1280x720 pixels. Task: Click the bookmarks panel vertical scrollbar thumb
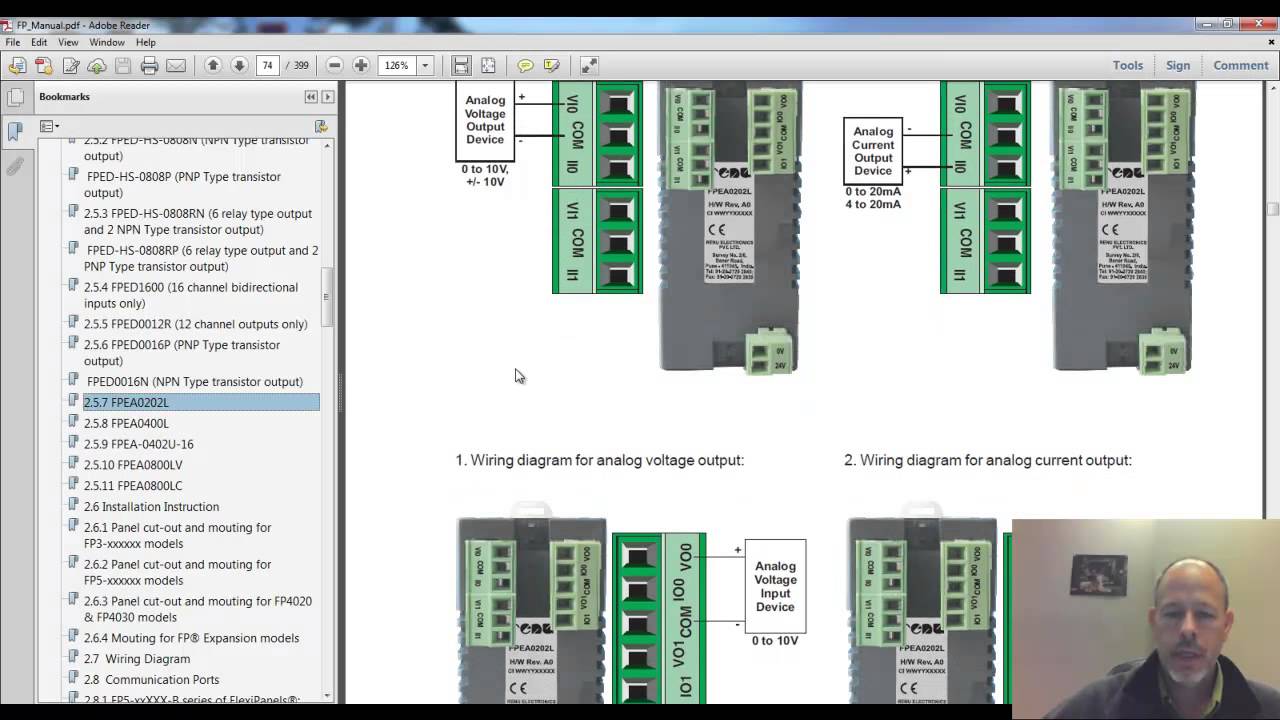pyautogui.click(x=326, y=297)
